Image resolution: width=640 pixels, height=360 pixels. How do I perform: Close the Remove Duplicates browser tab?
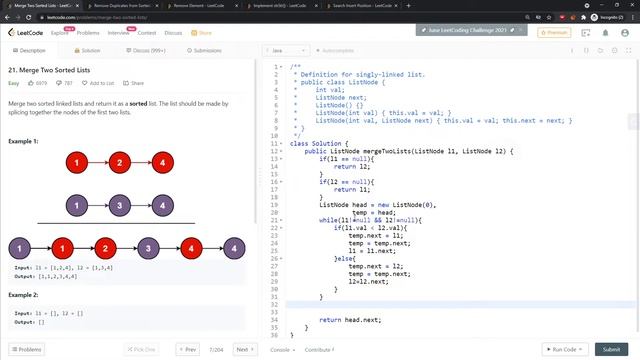(157, 6)
